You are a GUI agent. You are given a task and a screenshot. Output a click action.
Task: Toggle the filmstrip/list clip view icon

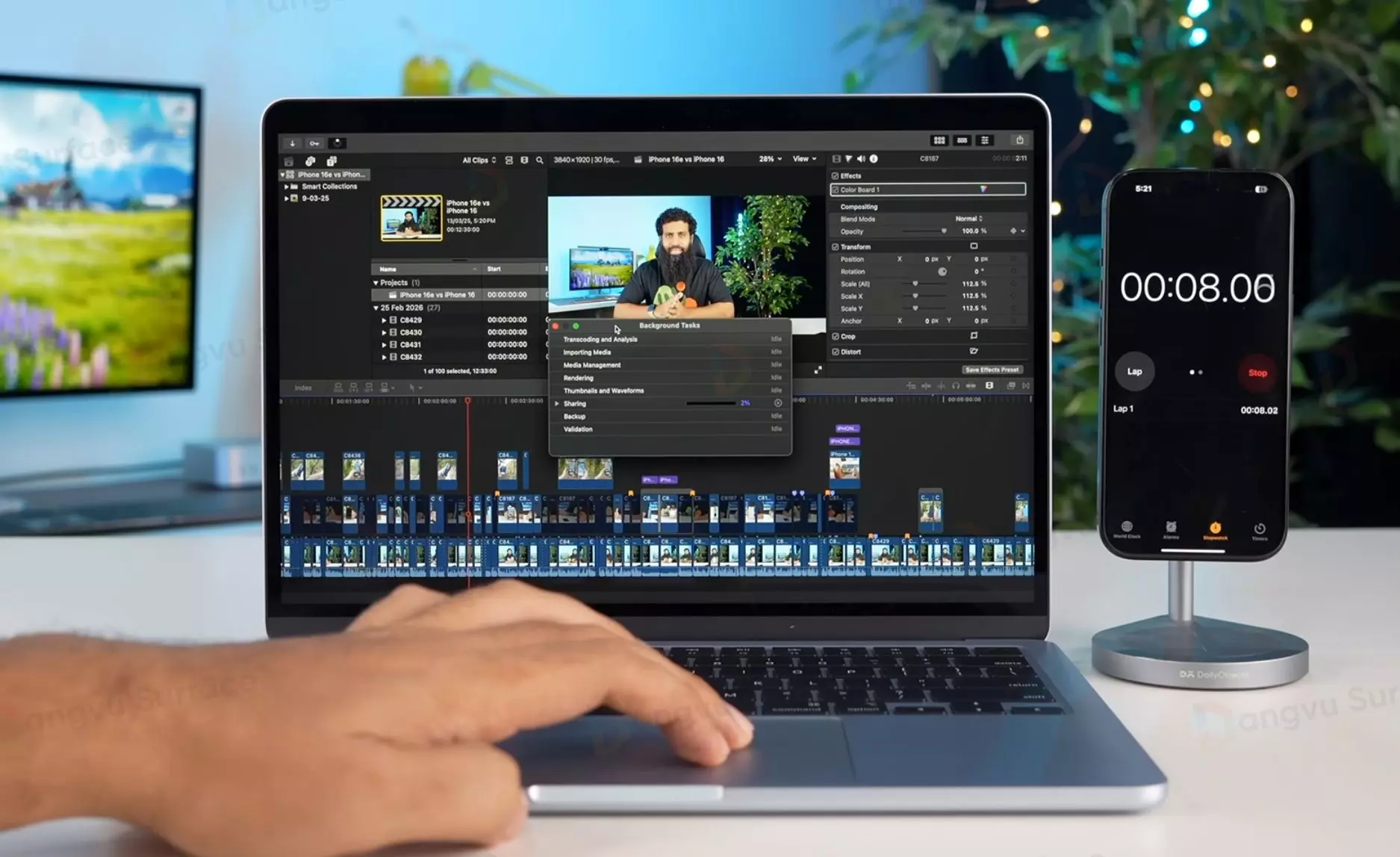pyautogui.click(x=509, y=160)
